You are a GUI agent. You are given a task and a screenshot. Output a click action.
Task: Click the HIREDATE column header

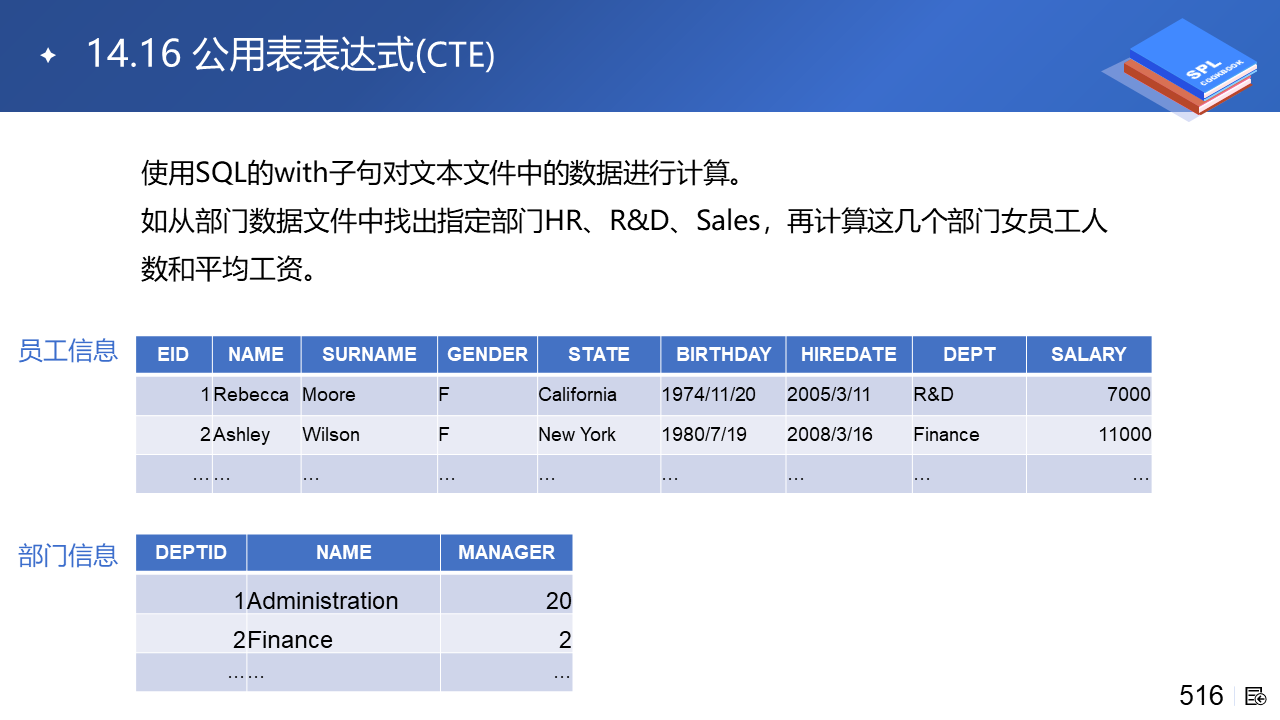click(848, 354)
